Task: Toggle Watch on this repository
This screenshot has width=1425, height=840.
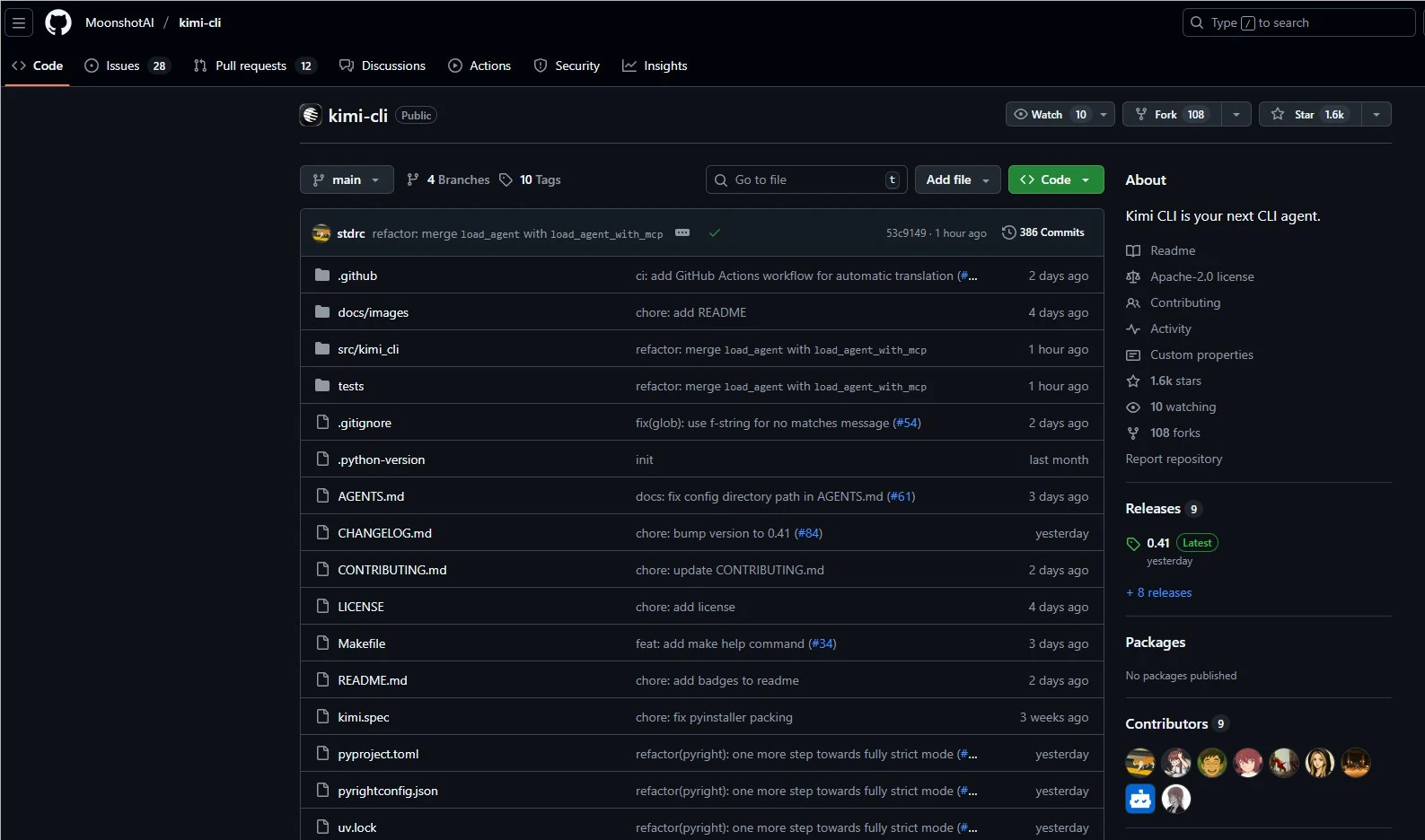Action: pos(1049,115)
